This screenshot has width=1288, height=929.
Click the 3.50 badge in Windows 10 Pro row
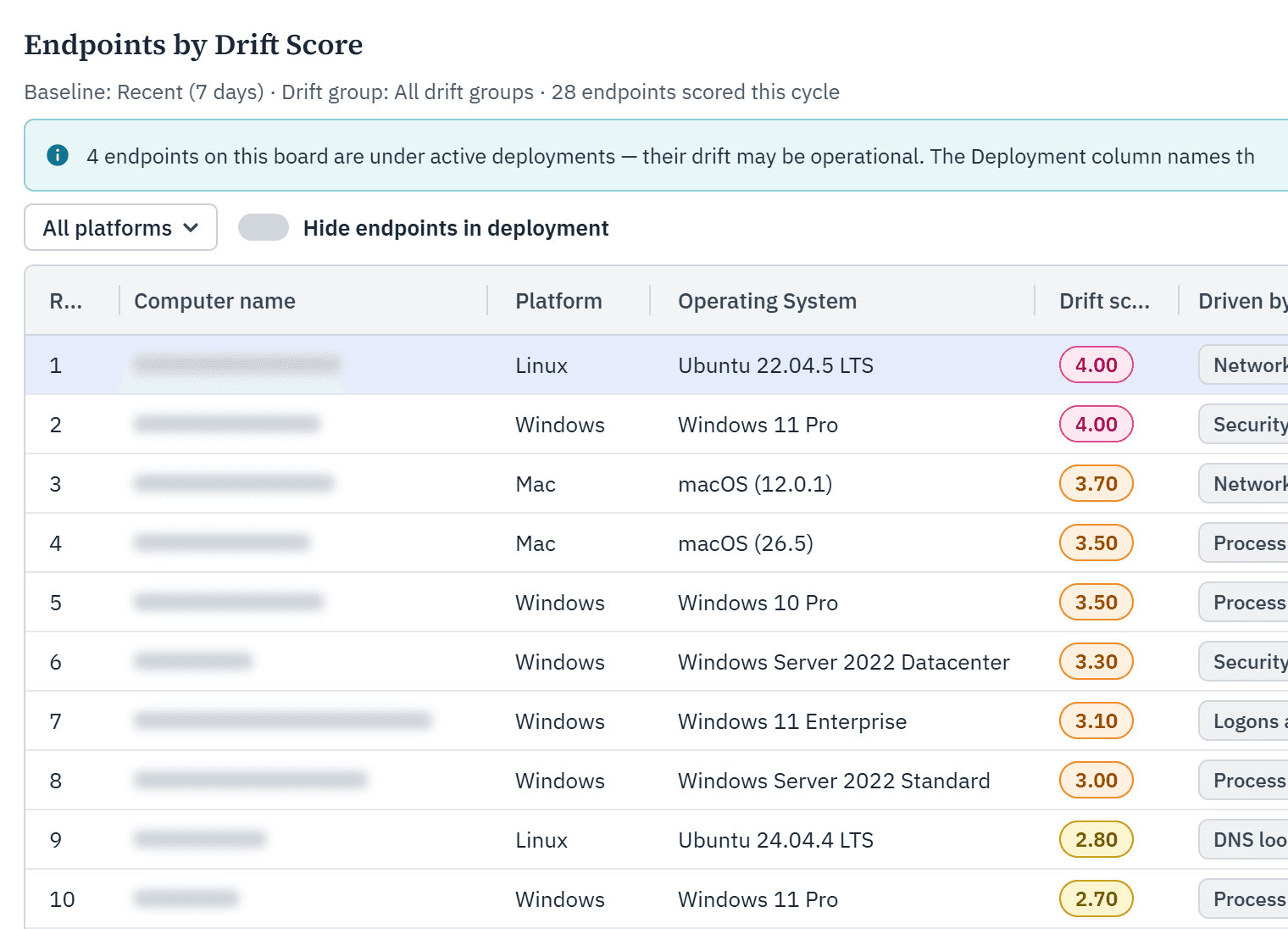1096,602
